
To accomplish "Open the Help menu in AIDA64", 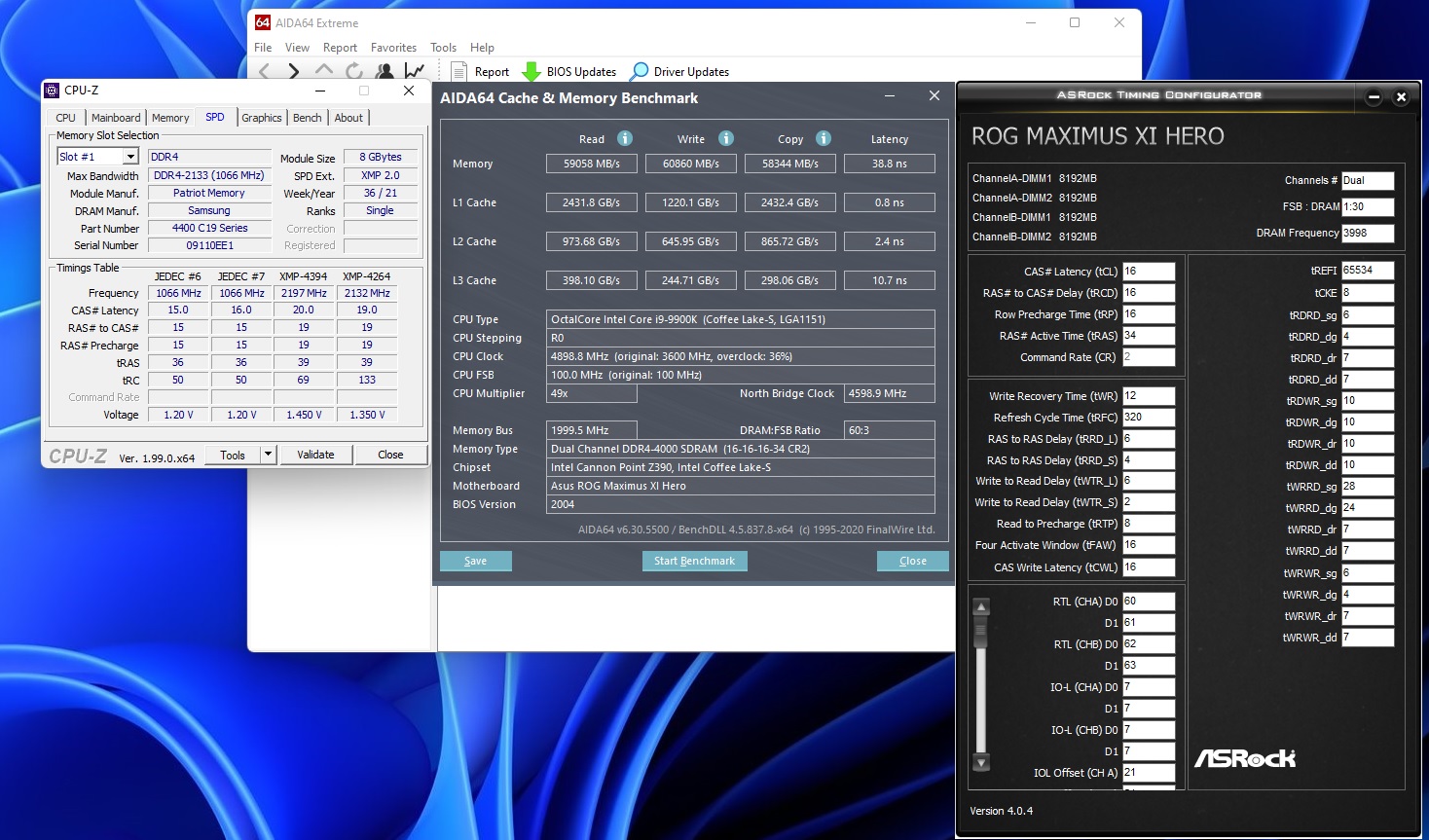I will [x=482, y=48].
